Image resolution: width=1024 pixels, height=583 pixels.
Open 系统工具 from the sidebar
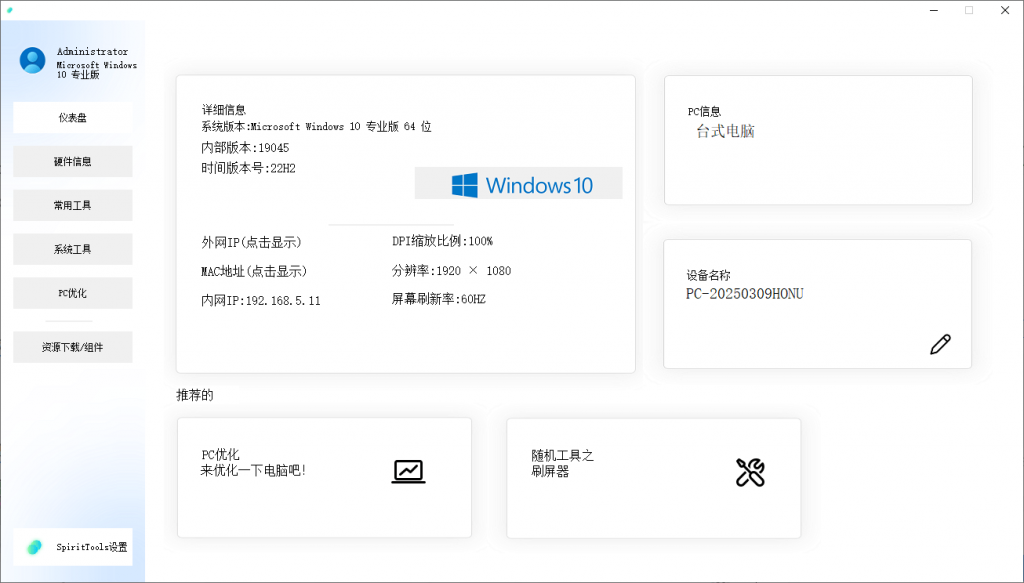click(x=72, y=249)
